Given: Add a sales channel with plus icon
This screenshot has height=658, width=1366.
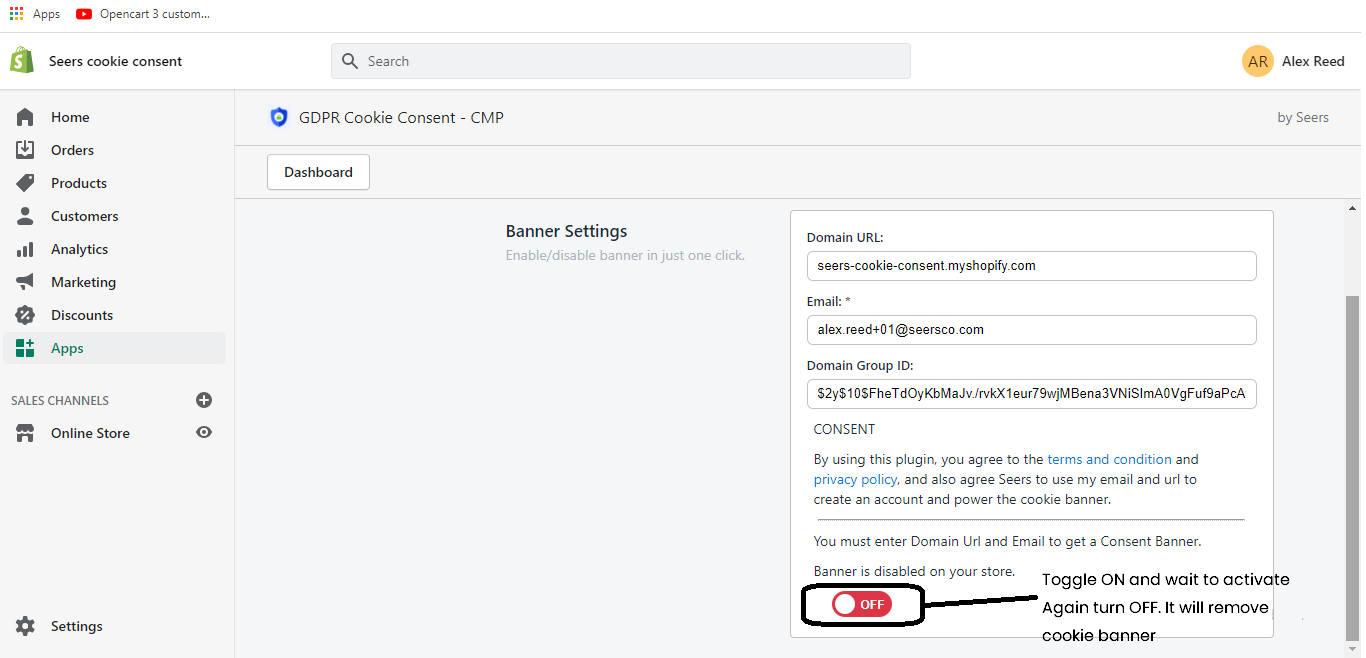Looking at the screenshot, I should [x=204, y=400].
